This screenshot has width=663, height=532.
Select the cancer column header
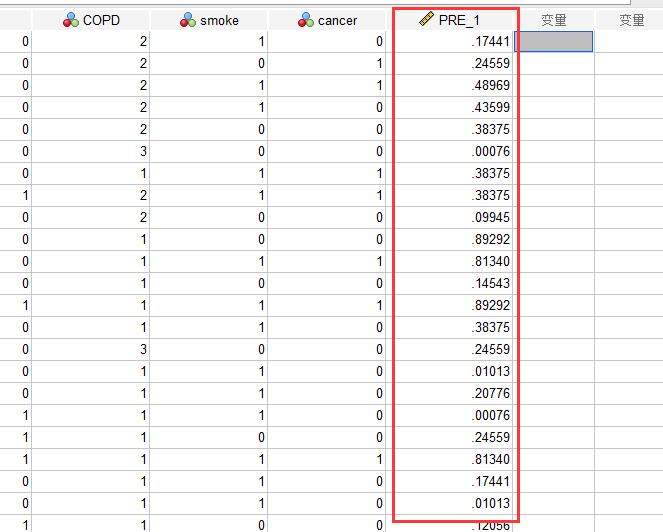[327, 20]
